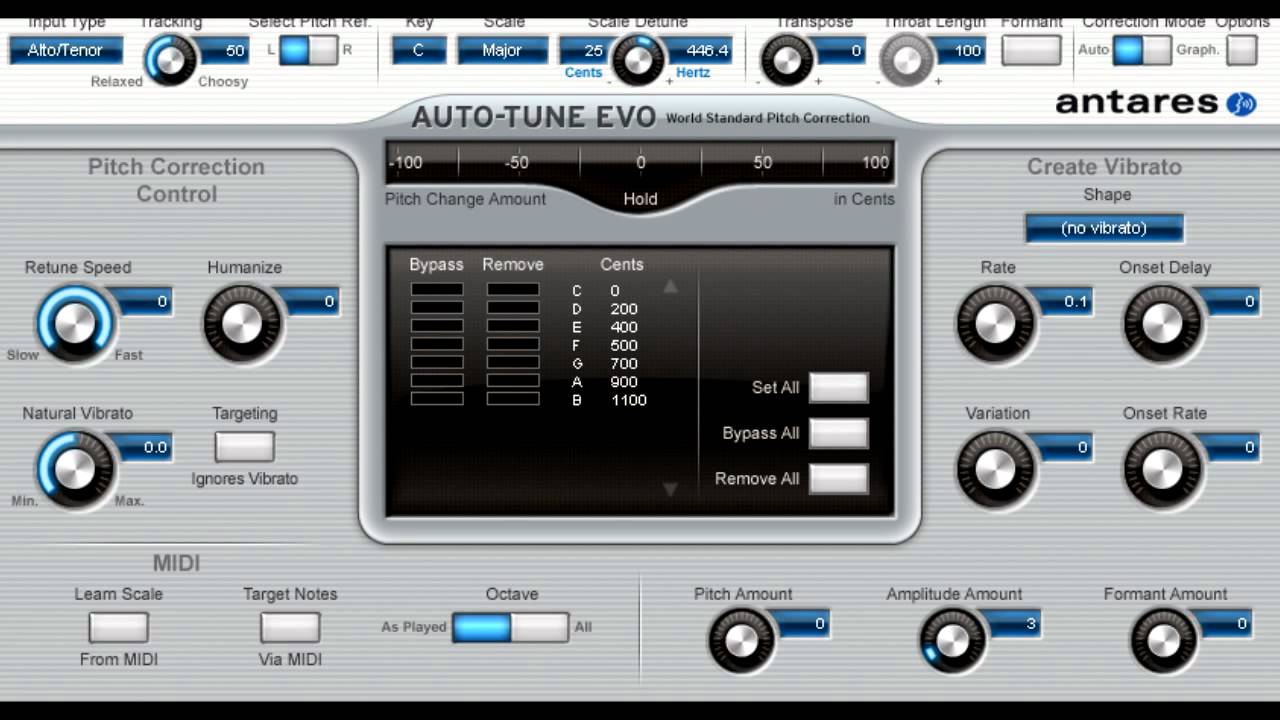Click the Remove All button
This screenshot has height=720, width=1280.
pos(838,479)
